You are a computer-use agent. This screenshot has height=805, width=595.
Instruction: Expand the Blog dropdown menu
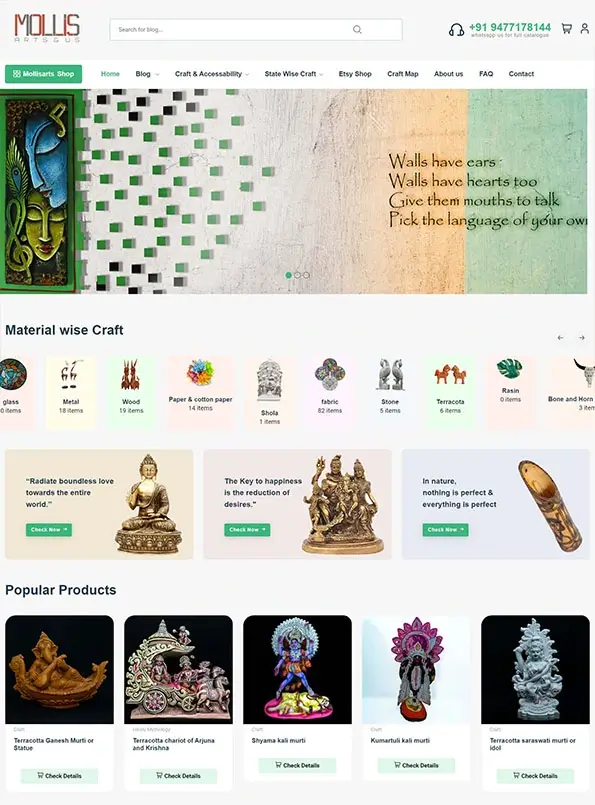point(147,74)
